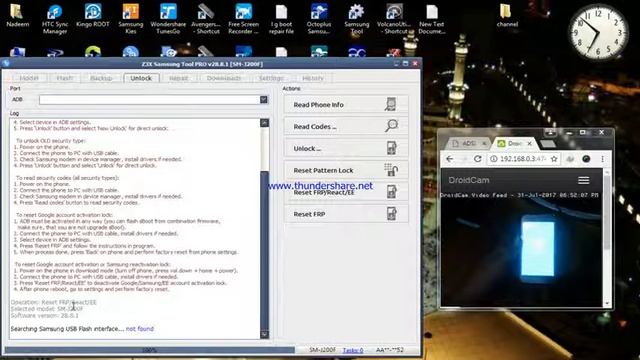The height and width of the screenshot is (360, 640).
Task: Open the Tasks: 0 status link
Action: pyautogui.click(x=353, y=350)
